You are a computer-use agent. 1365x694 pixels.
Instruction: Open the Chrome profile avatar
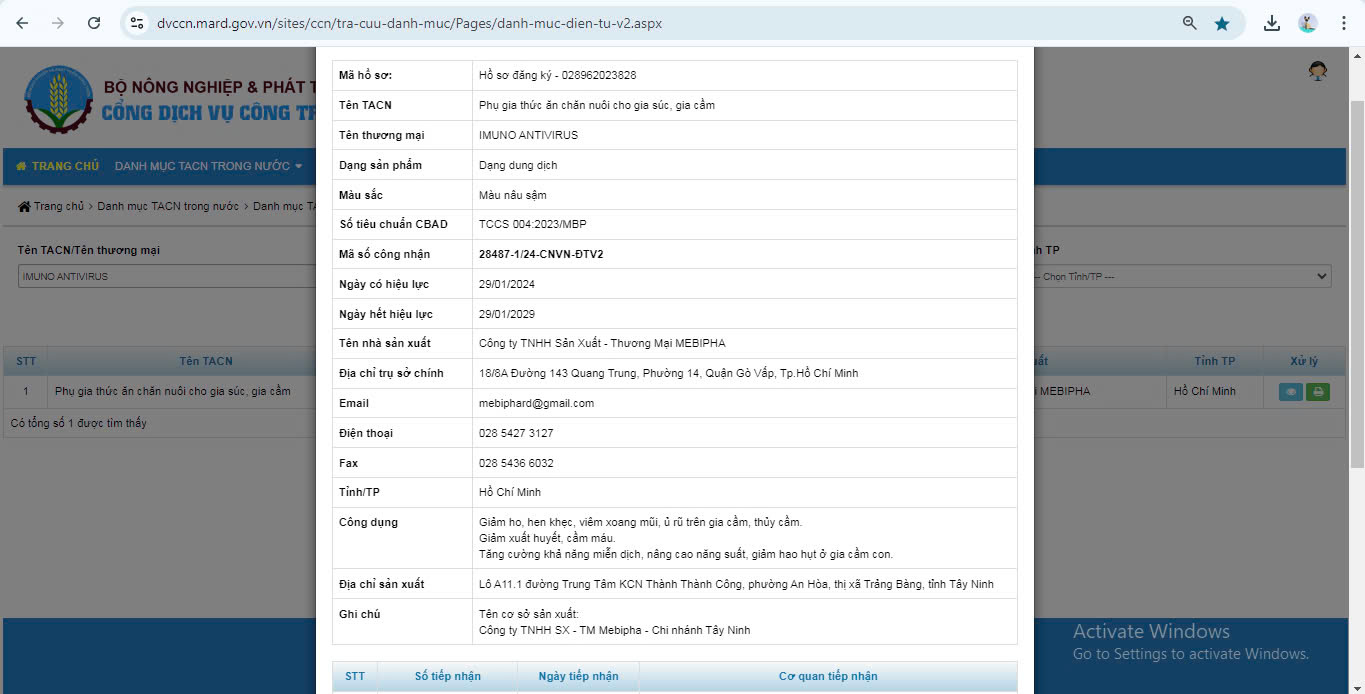(x=1308, y=23)
